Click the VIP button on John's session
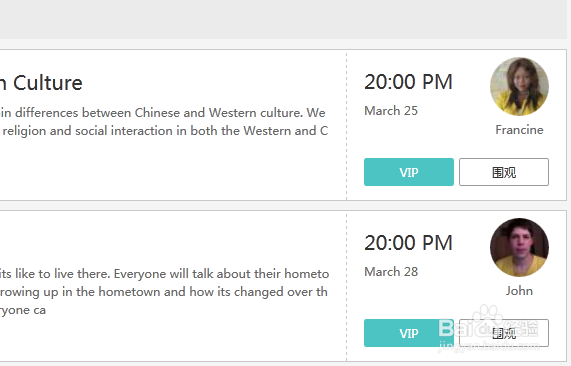Viewport: 571px width, 366px height. point(409,333)
